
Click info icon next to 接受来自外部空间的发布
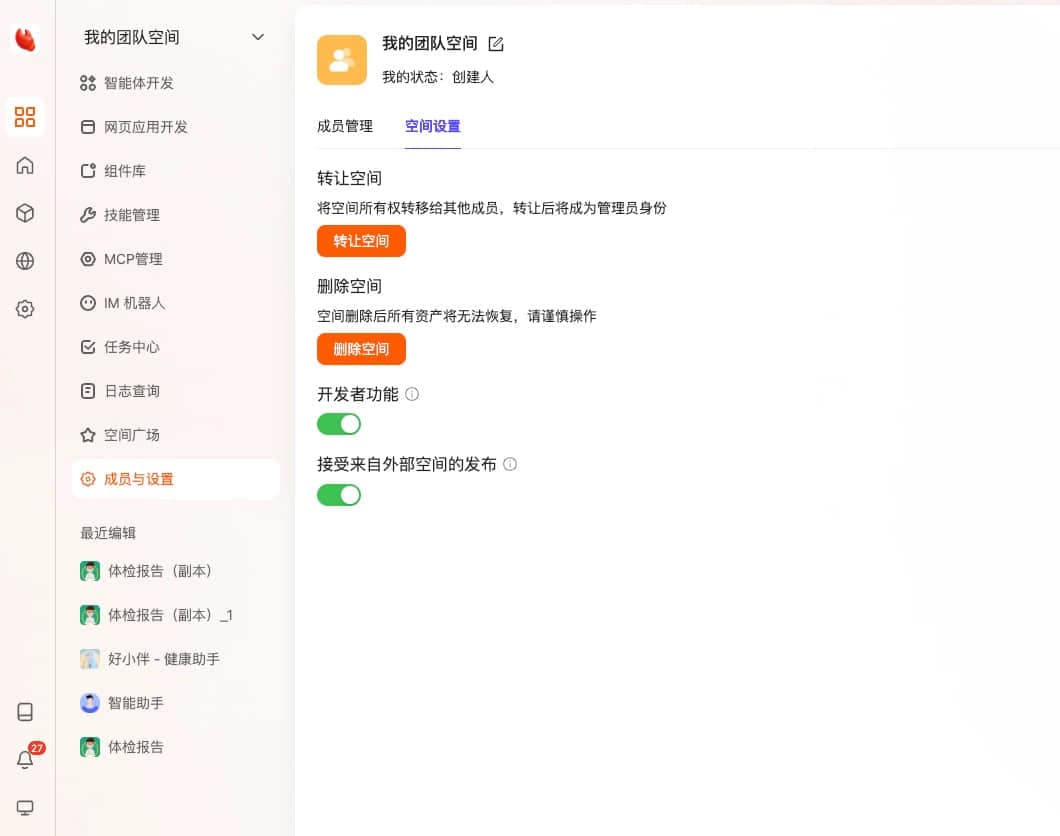tap(510, 464)
